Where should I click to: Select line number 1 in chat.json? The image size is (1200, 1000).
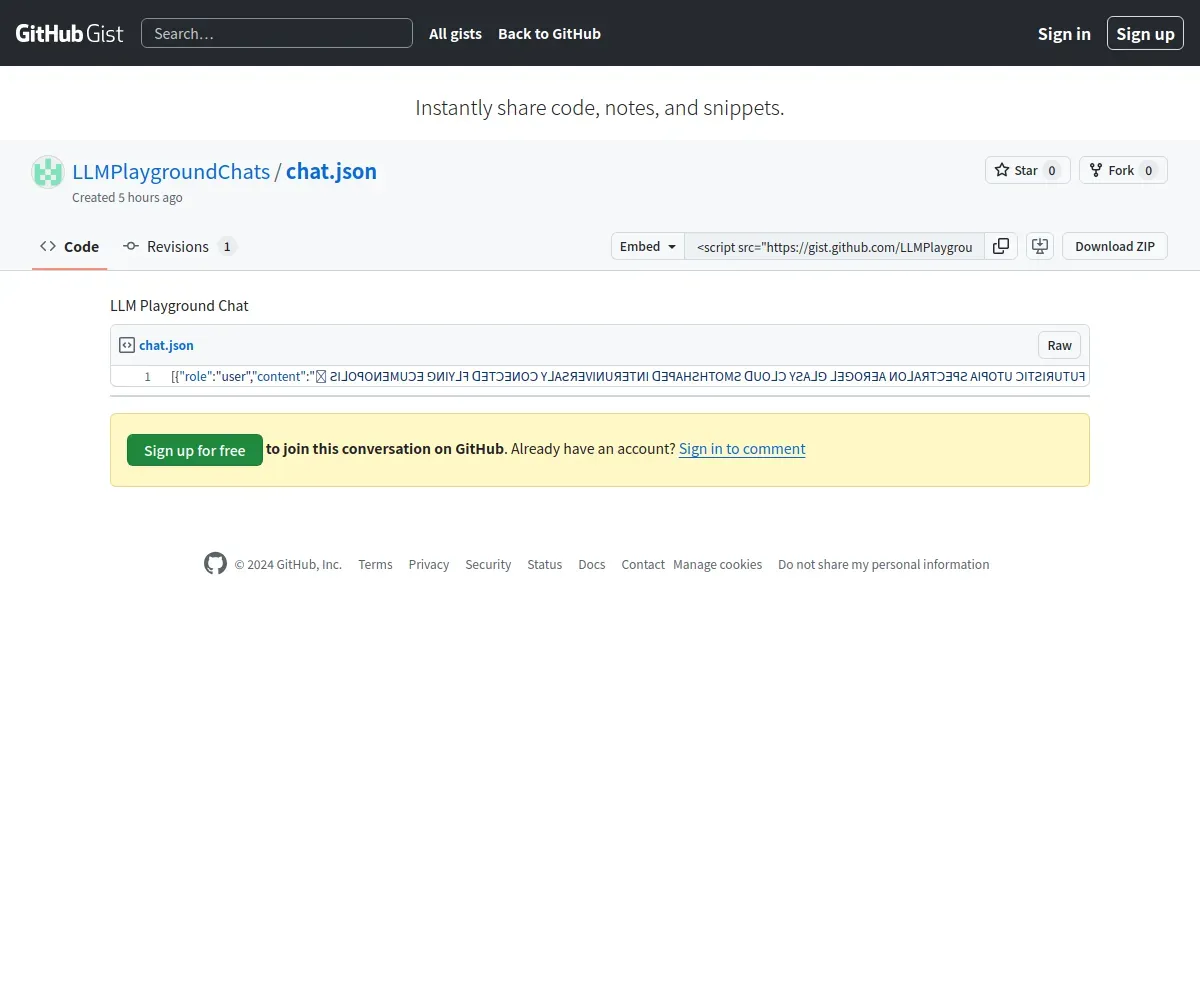(147, 376)
